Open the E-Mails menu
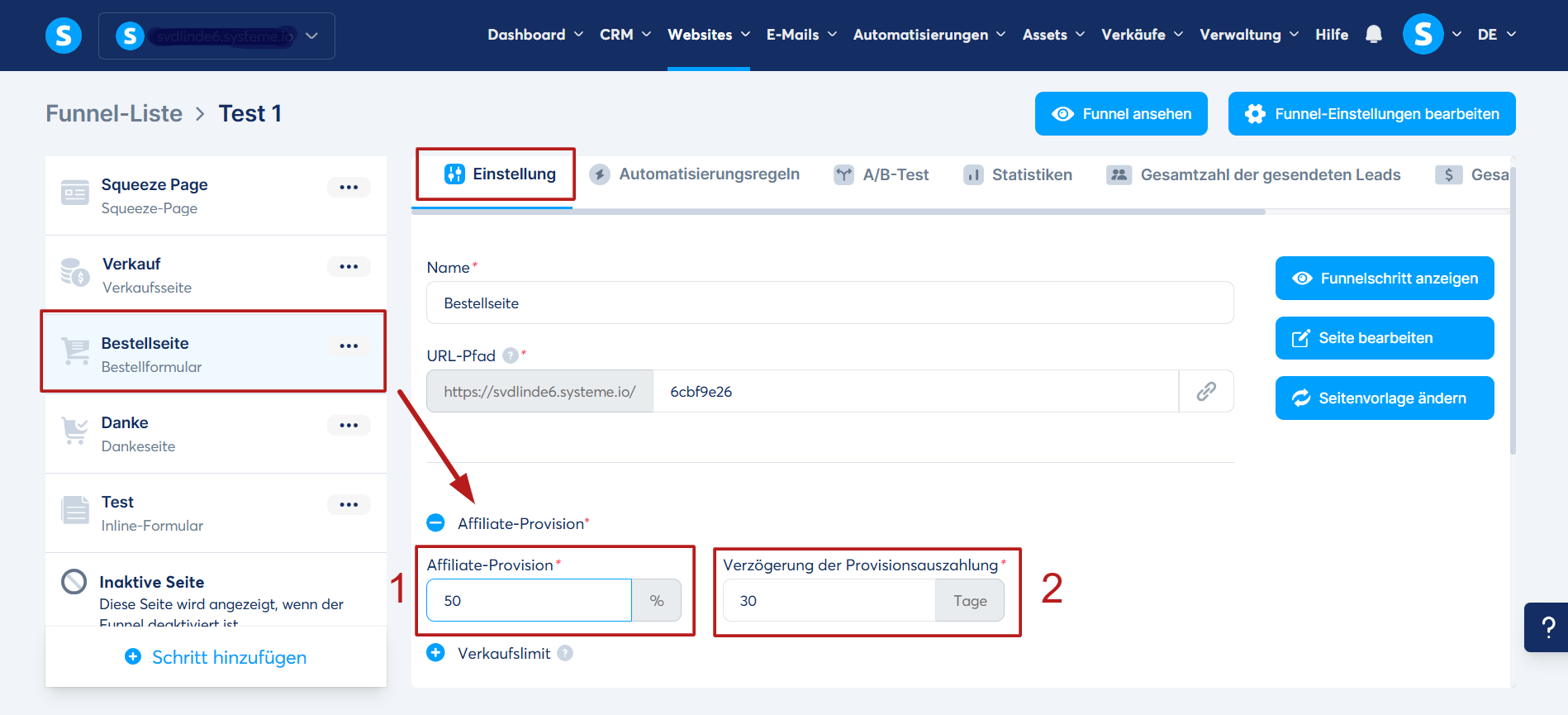This screenshot has width=1568, height=715. point(801,35)
